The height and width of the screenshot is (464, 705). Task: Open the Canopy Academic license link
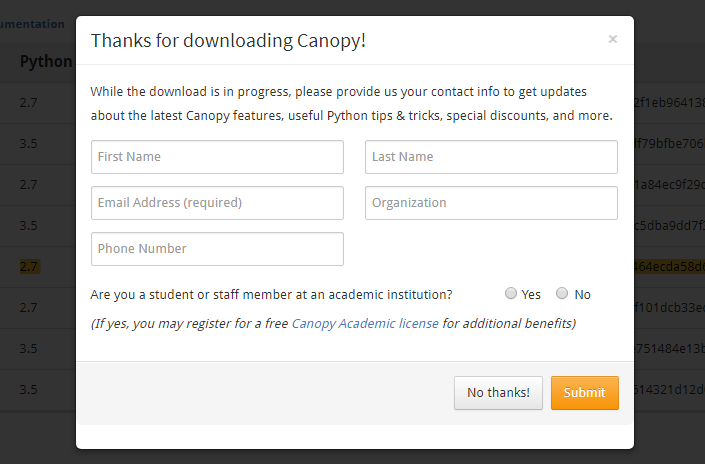point(365,323)
